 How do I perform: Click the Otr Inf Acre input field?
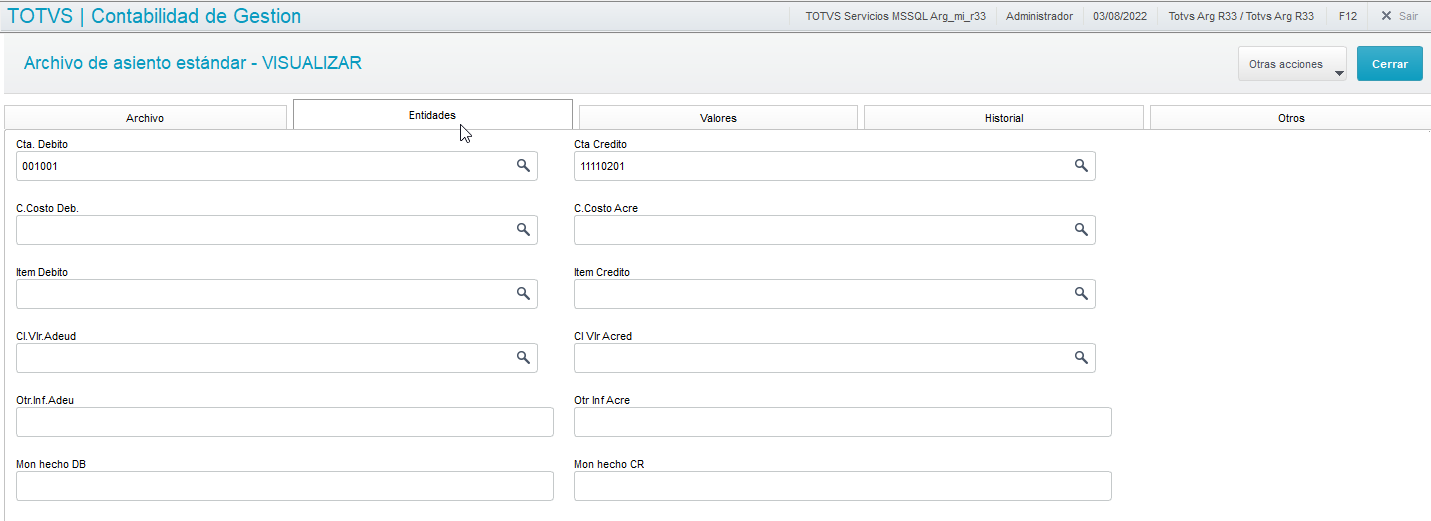[843, 422]
